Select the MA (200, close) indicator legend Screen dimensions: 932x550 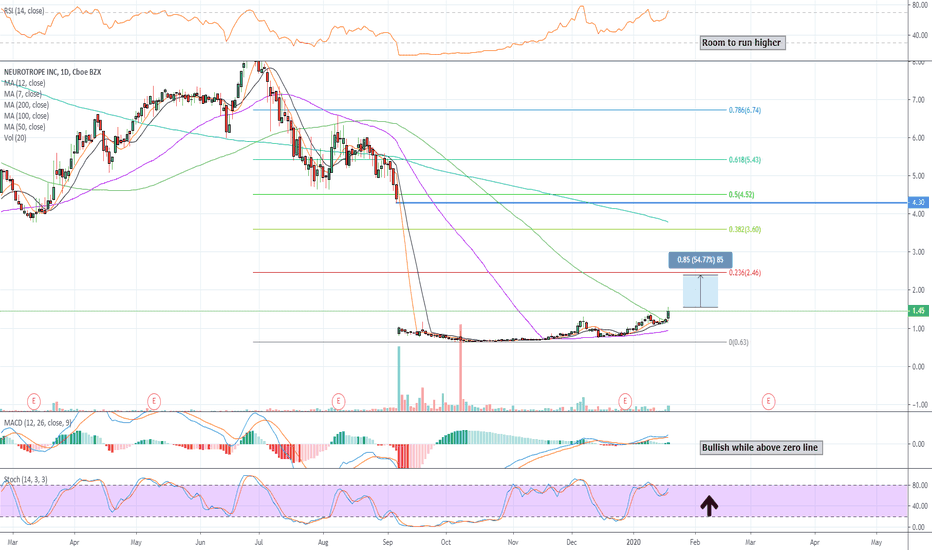26,105
